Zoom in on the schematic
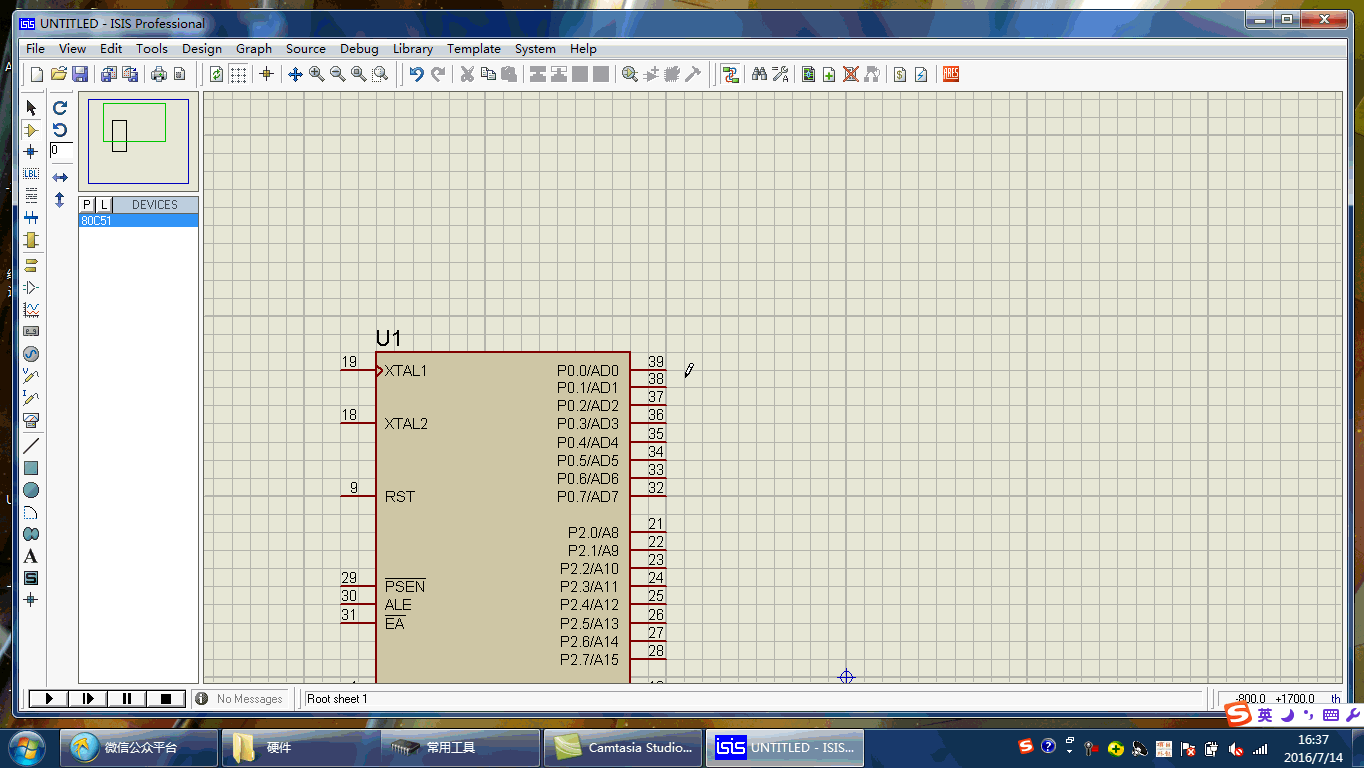 click(x=317, y=74)
